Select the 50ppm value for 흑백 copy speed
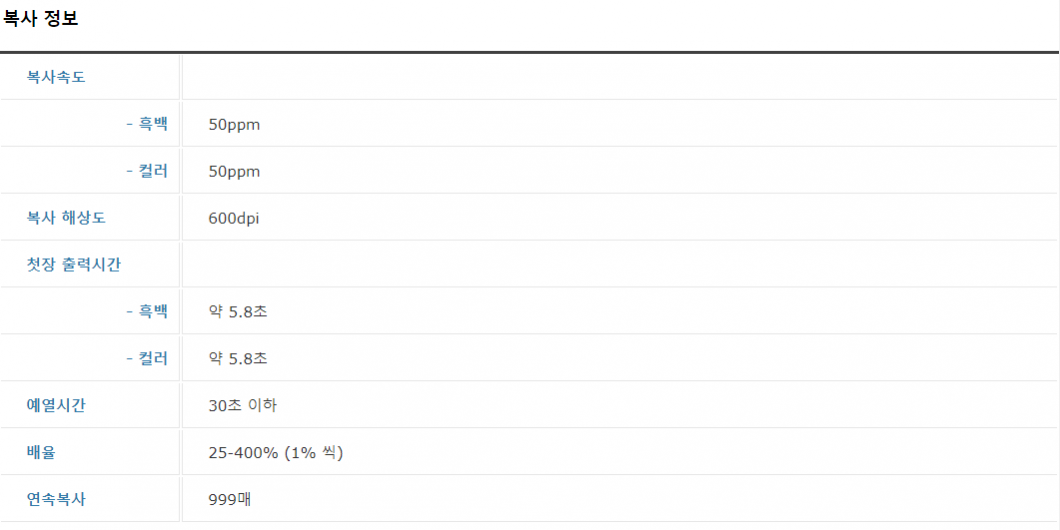Image resolution: width=1060 pixels, height=530 pixels. [235, 126]
